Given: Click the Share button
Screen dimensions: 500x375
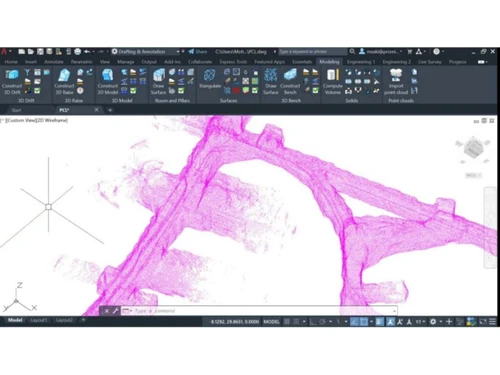Looking at the screenshot, I should pos(198,52).
